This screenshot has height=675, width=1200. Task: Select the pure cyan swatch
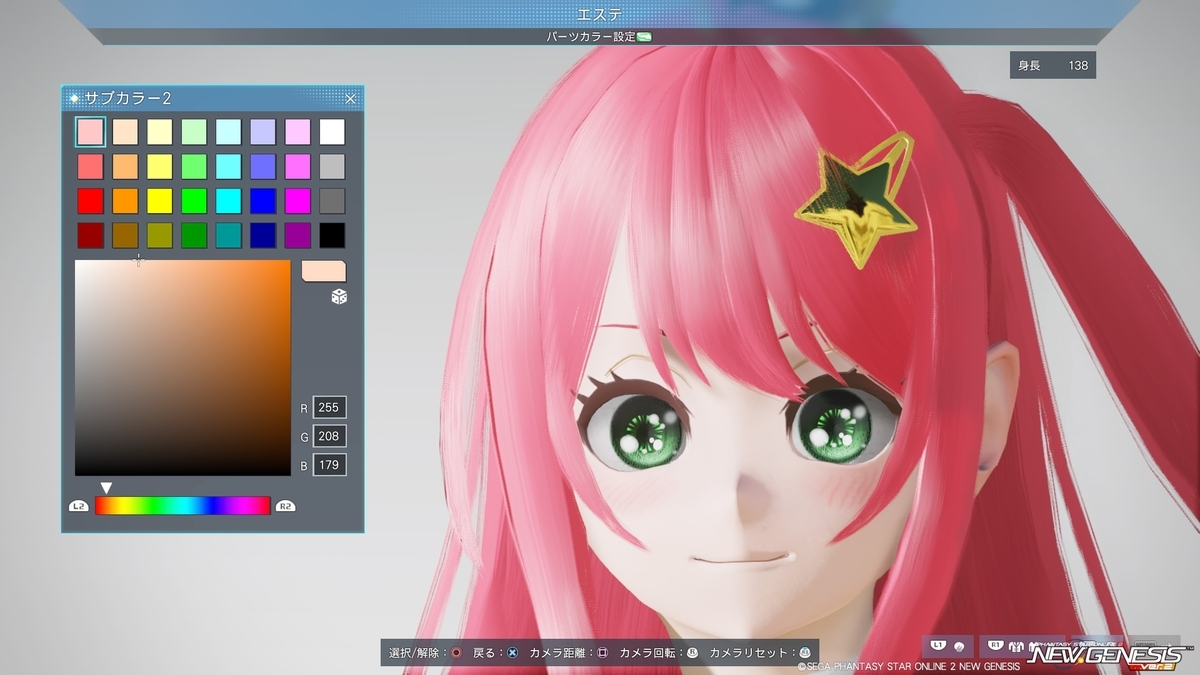[229, 201]
